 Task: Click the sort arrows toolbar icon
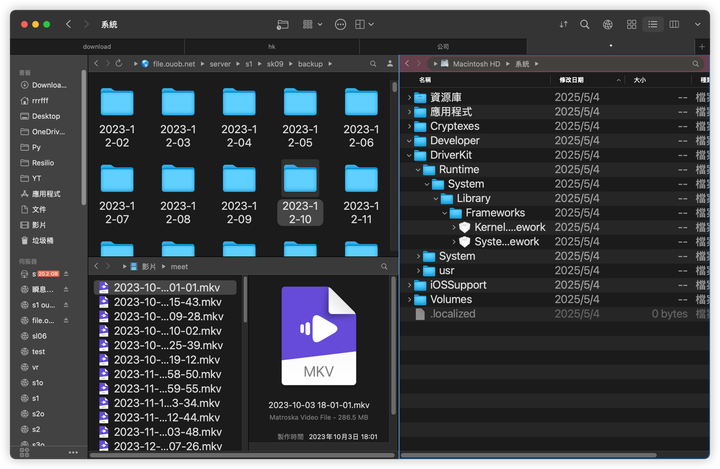click(563, 24)
